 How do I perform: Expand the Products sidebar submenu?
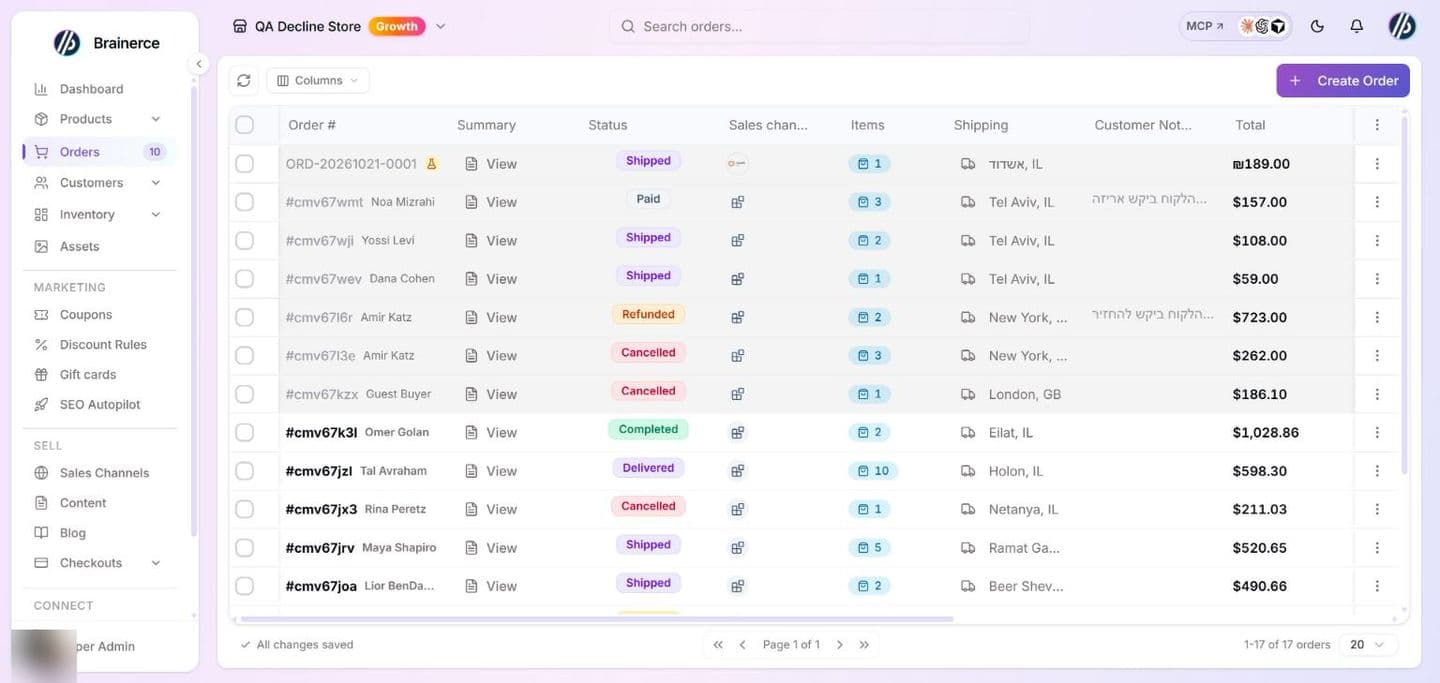[x=156, y=119]
